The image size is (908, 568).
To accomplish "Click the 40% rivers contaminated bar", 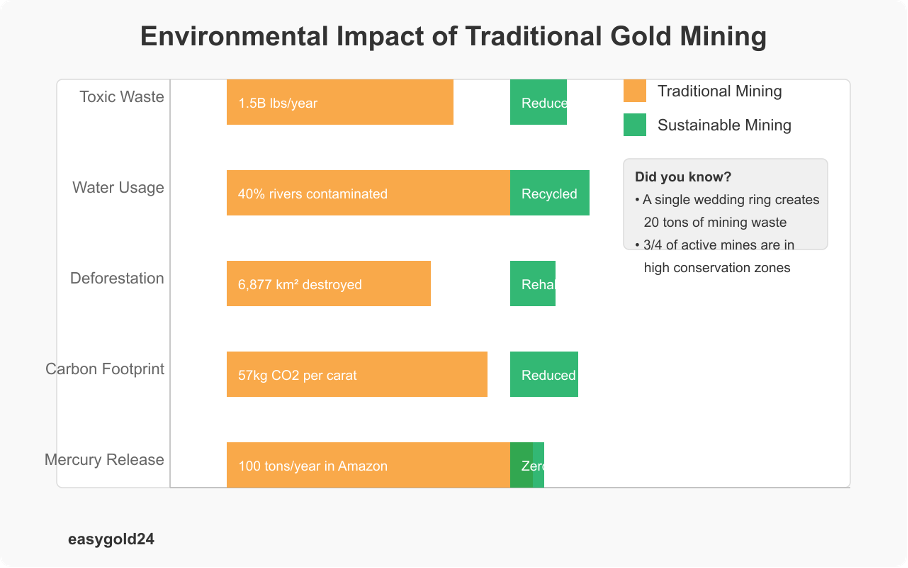I will click(x=368, y=193).
